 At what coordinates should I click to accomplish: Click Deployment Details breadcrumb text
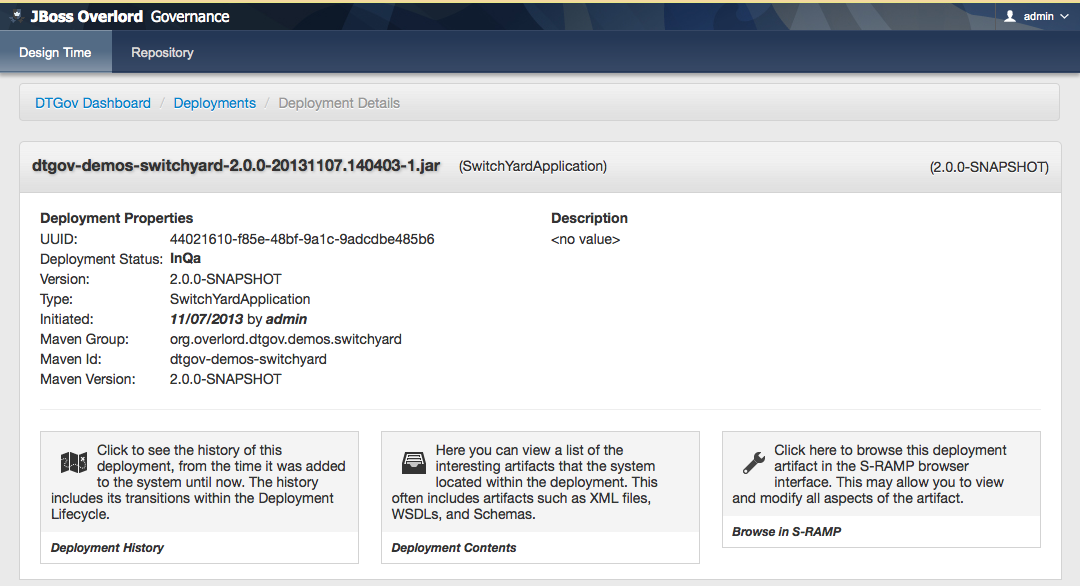click(339, 103)
